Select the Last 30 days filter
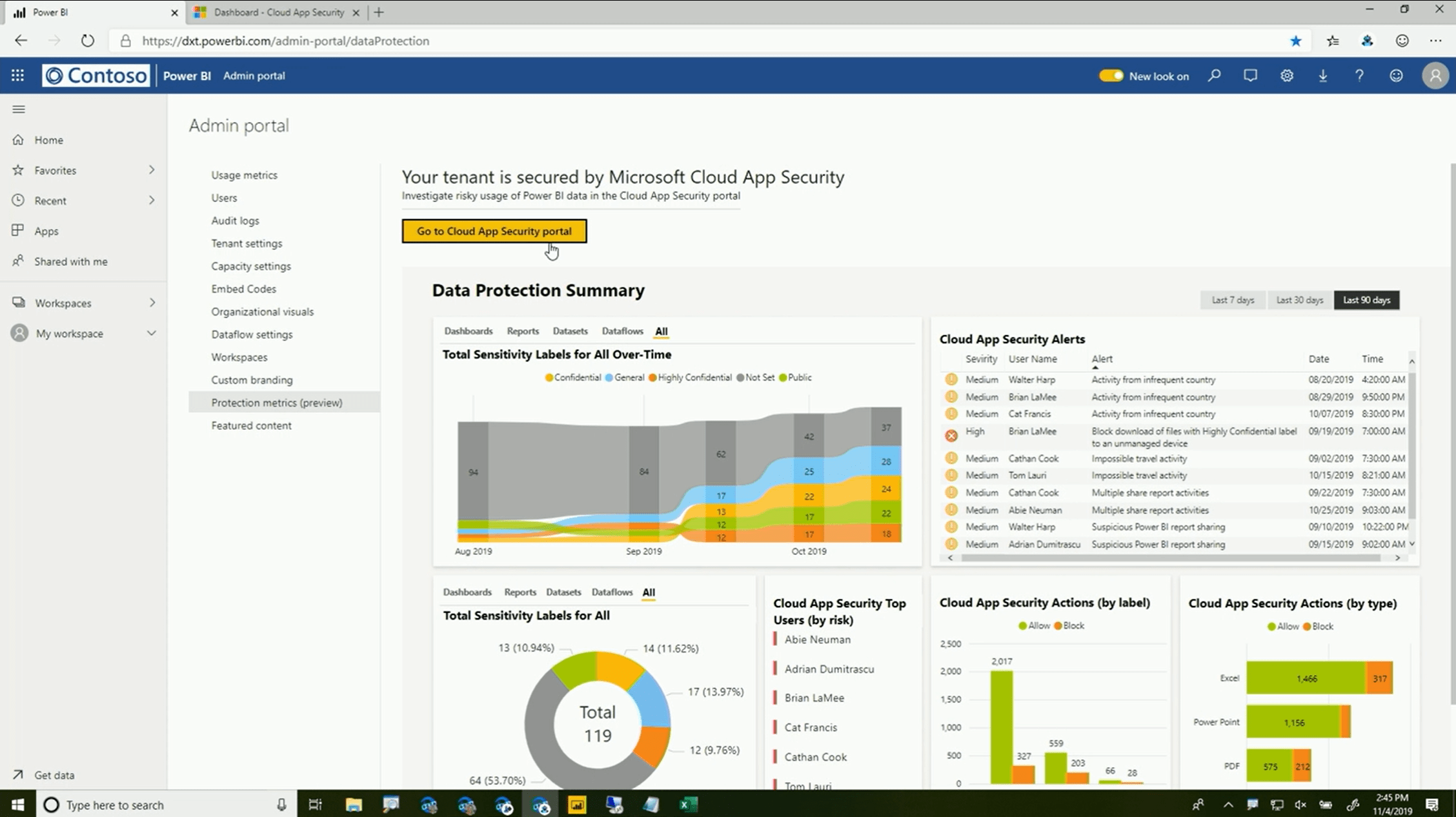 pyautogui.click(x=1300, y=300)
